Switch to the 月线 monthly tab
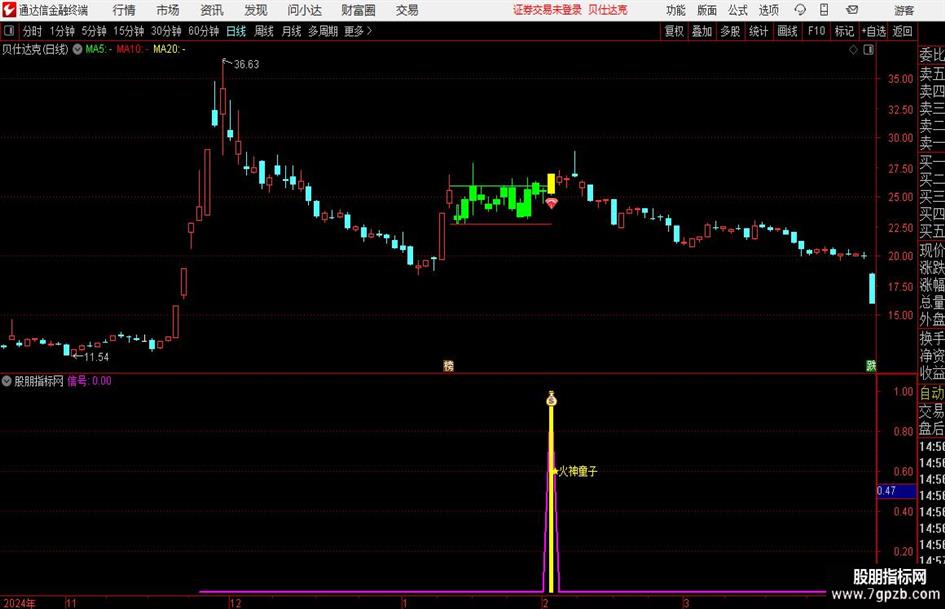 click(291, 31)
